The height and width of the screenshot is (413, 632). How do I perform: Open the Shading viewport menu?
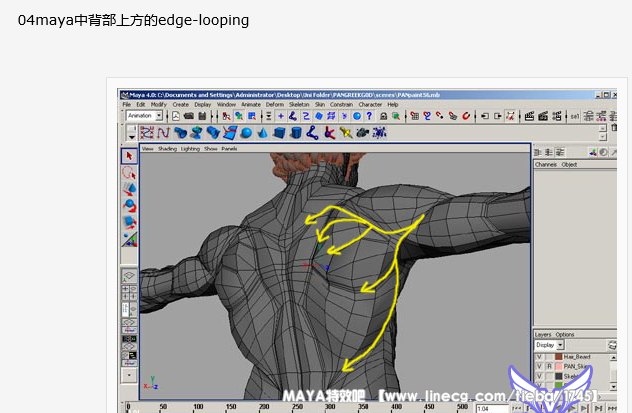click(x=165, y=148)
